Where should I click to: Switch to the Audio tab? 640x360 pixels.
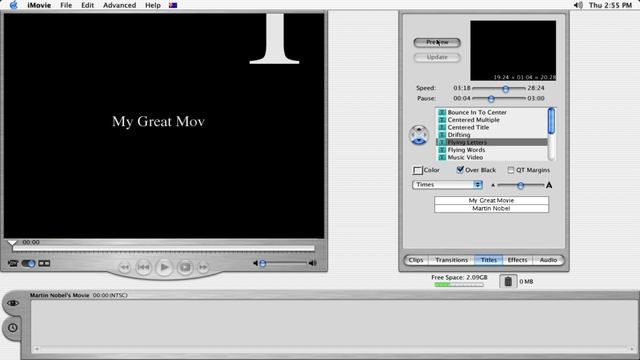548,260
